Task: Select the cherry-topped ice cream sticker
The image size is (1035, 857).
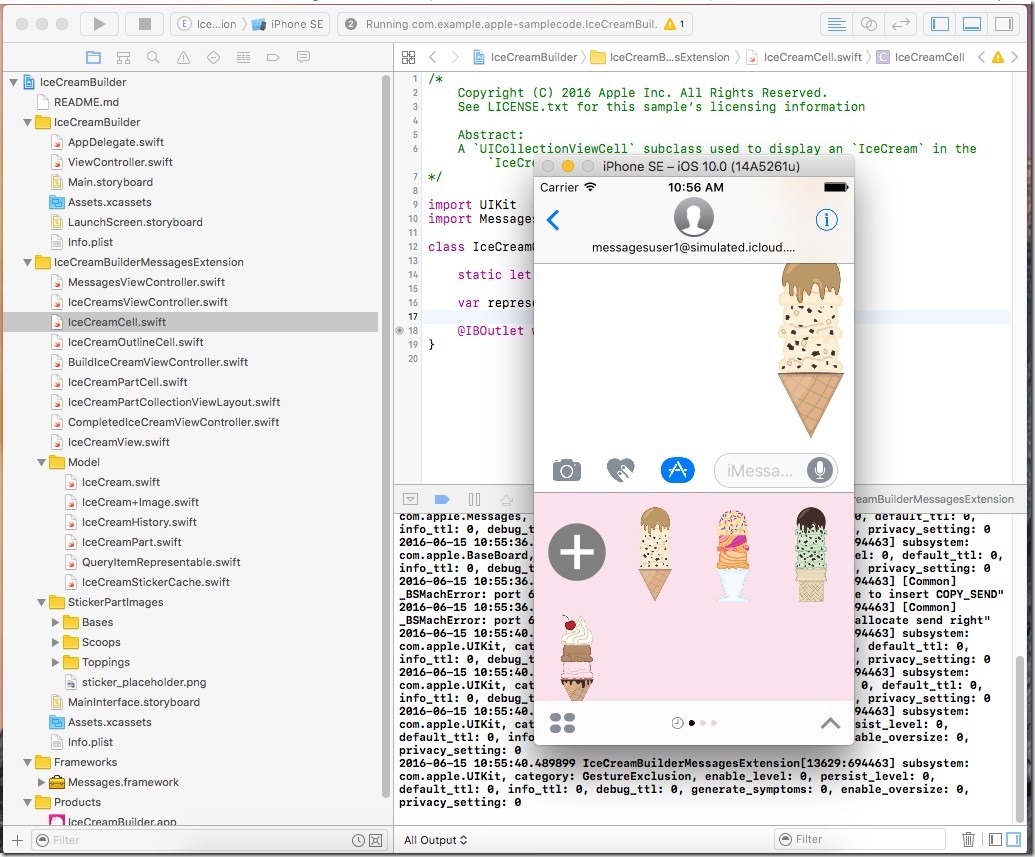Action: click(x=577, y=658)
